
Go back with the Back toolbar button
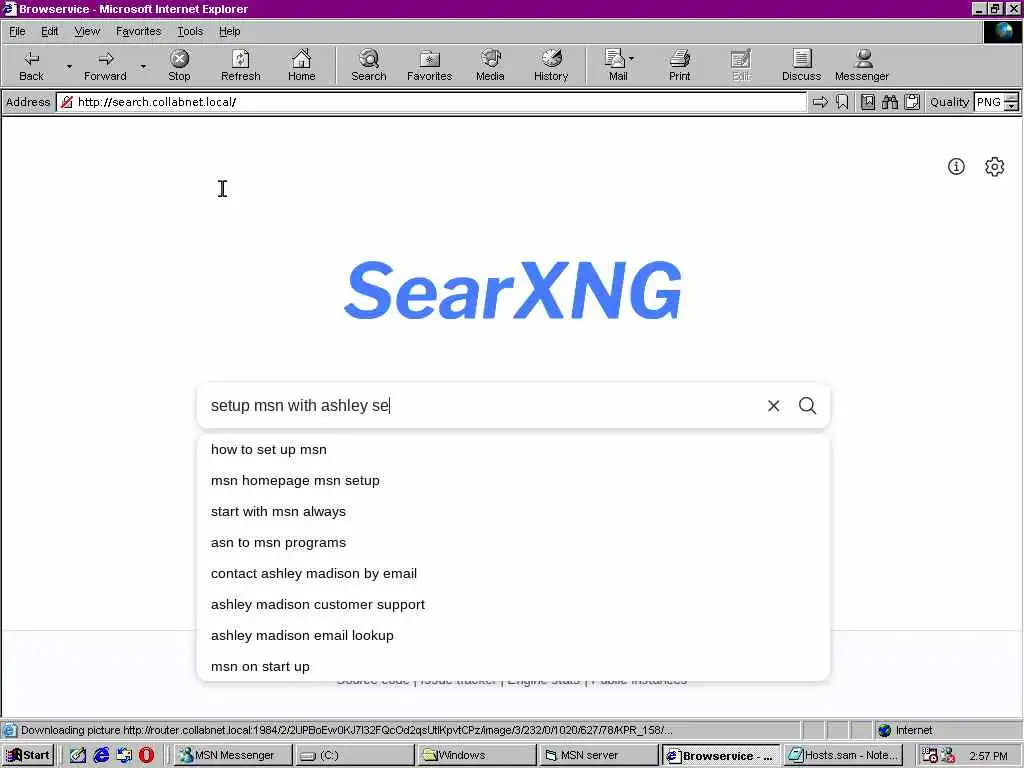(x=31, y=65)
